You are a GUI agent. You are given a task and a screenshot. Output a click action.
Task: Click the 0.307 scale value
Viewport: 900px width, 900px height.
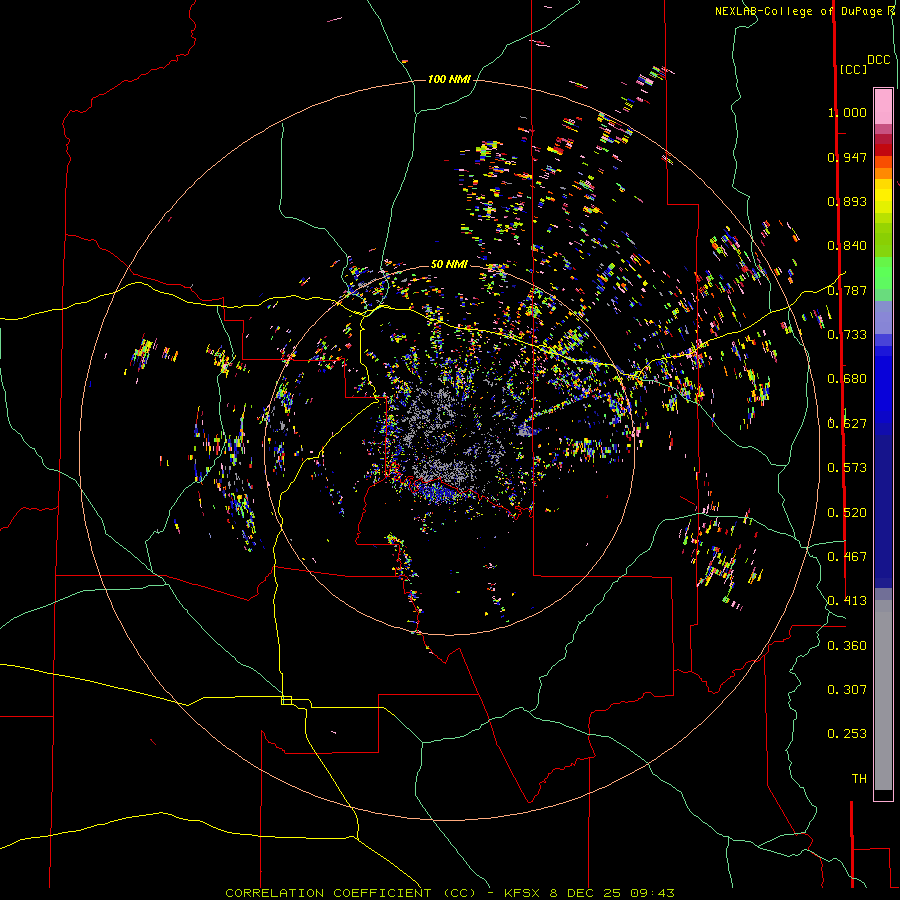point(847,690)
